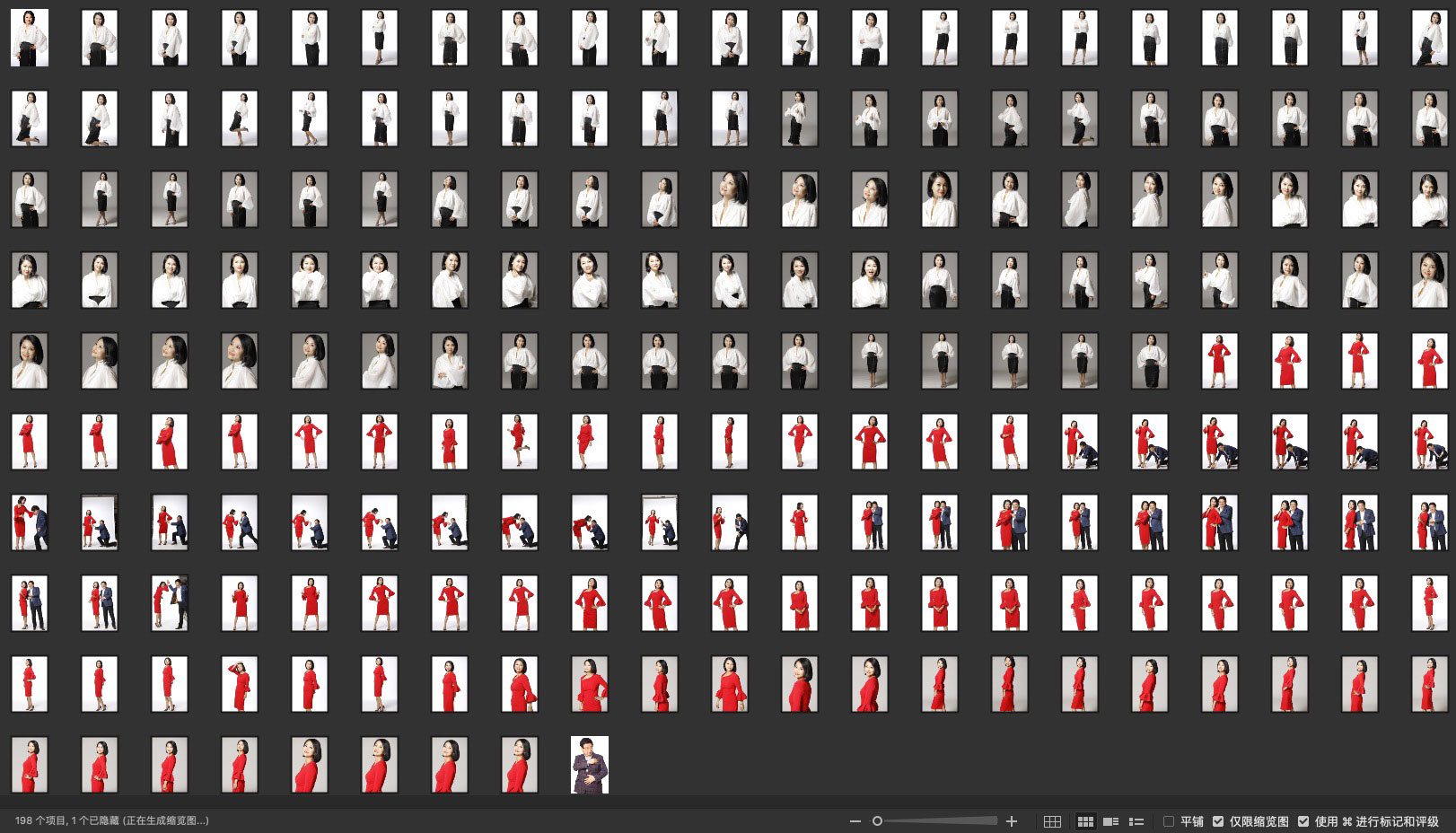The image size is (1456, 833).
Task: Switch to details view icon
Action: point(1110,821)
